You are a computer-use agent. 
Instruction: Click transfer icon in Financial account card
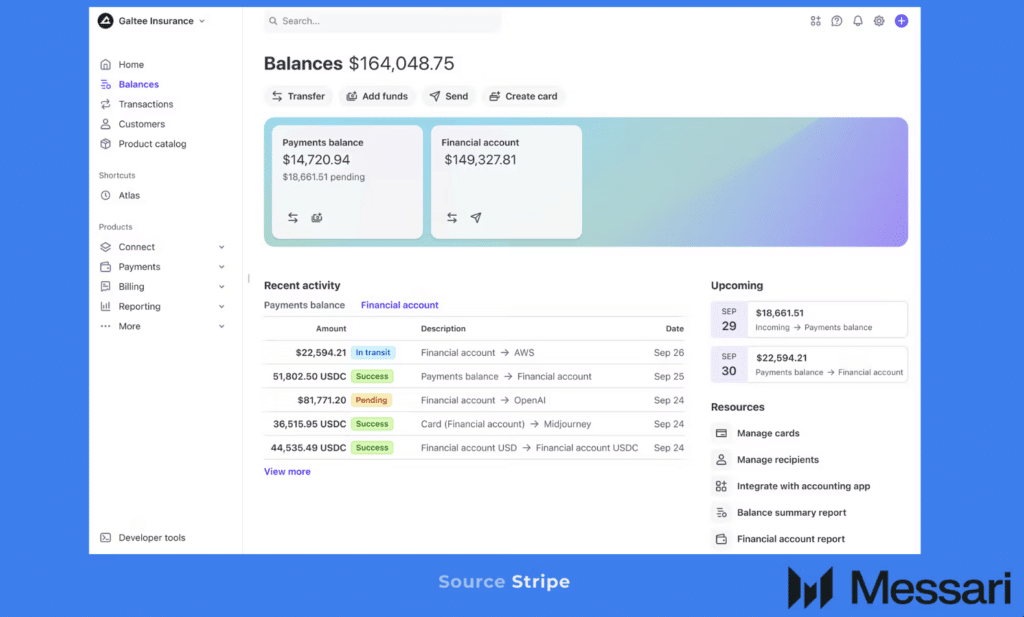[452, 217]
